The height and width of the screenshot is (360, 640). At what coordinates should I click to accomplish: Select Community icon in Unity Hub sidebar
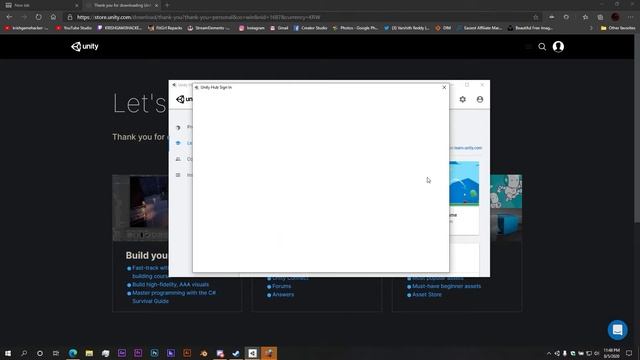178,159
